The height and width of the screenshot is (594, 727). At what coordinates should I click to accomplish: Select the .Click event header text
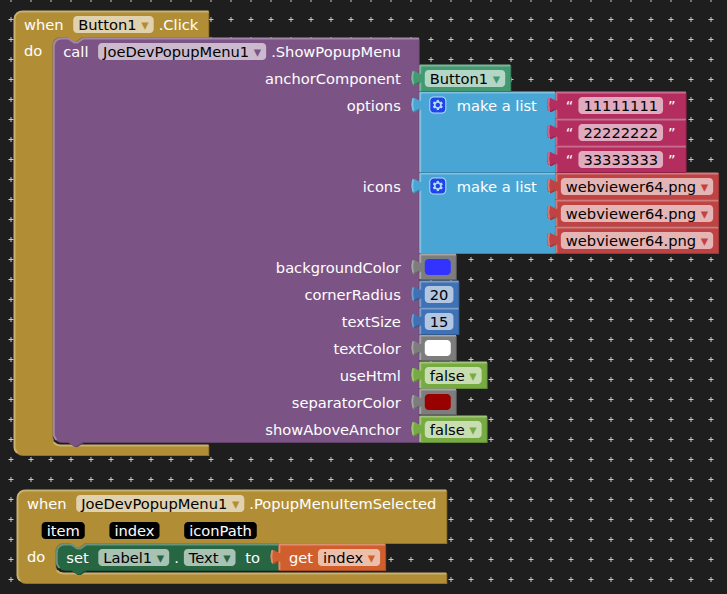[x=179, y=25]
